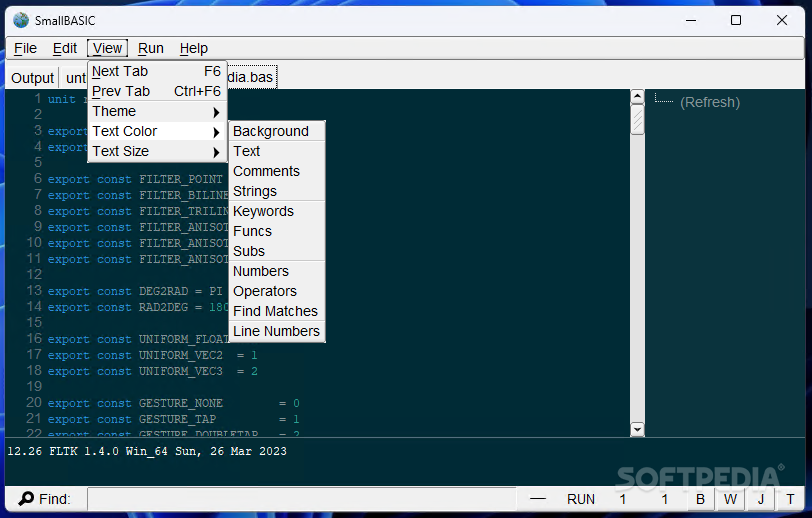812x518 pixels.
Task: Click the scrollbar up arrow
Action: tap(637, 96)
